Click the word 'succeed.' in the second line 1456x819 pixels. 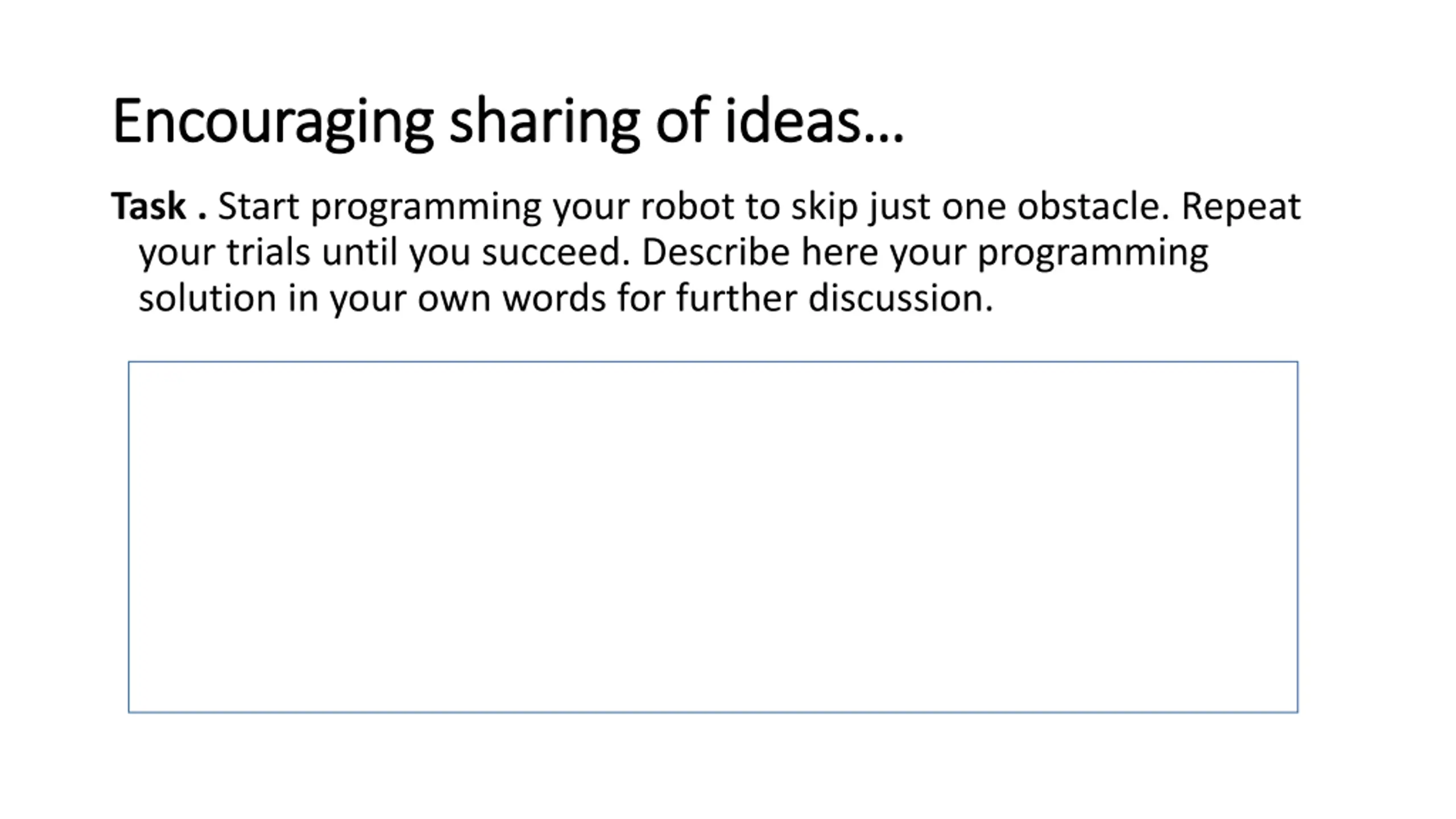point(556,251)
